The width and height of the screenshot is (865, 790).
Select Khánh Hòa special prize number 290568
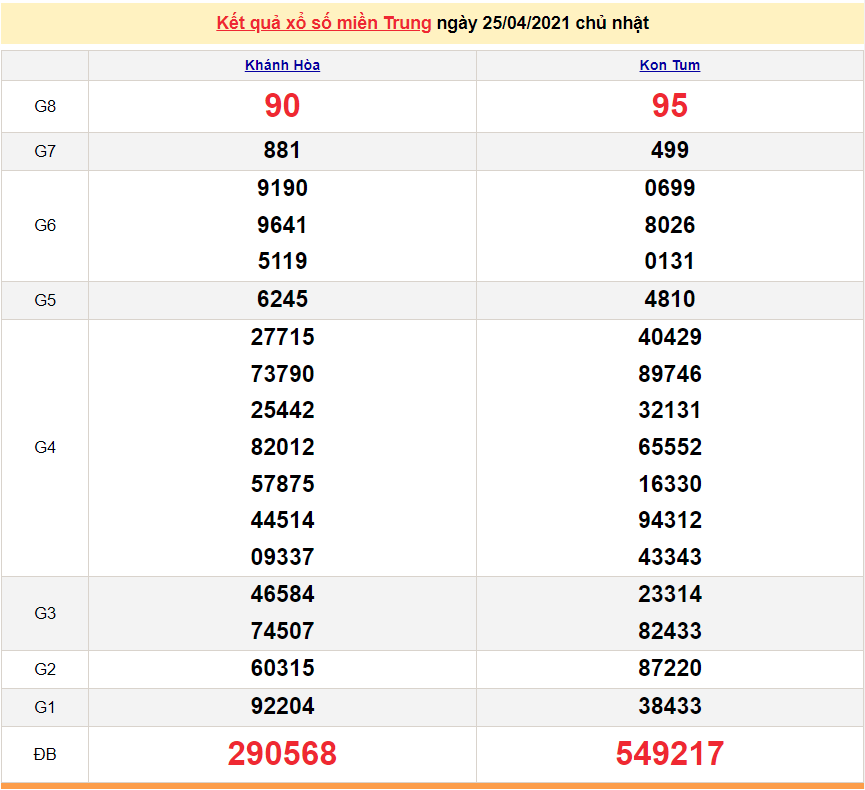282,754
